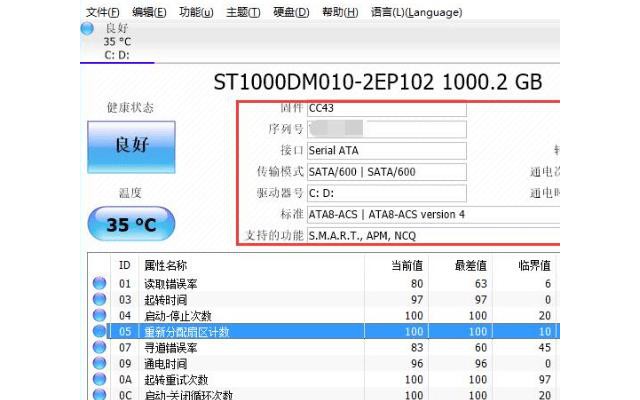The width and height of the screenshot is (640, 400).
Task: Select the C: D: disk tab at top
Action: [x=117, y=42]
